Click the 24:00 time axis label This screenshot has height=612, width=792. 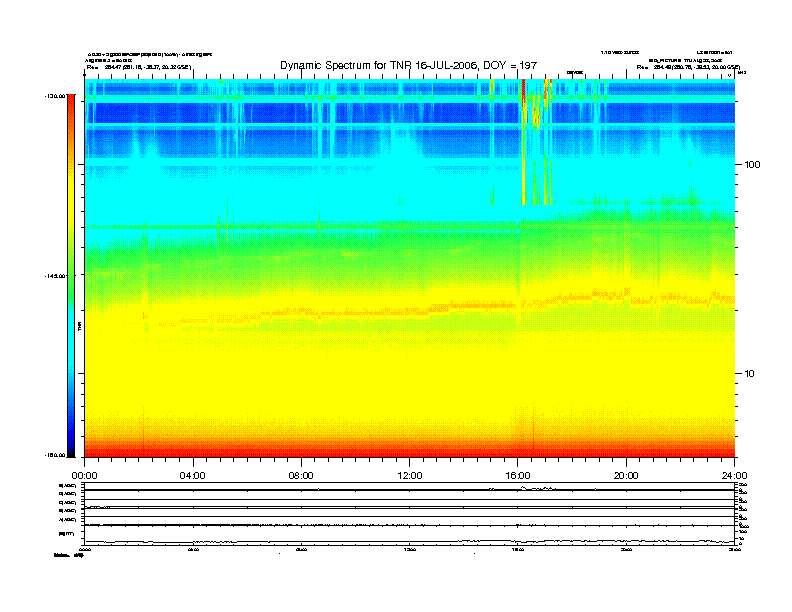tap(734, 476)
